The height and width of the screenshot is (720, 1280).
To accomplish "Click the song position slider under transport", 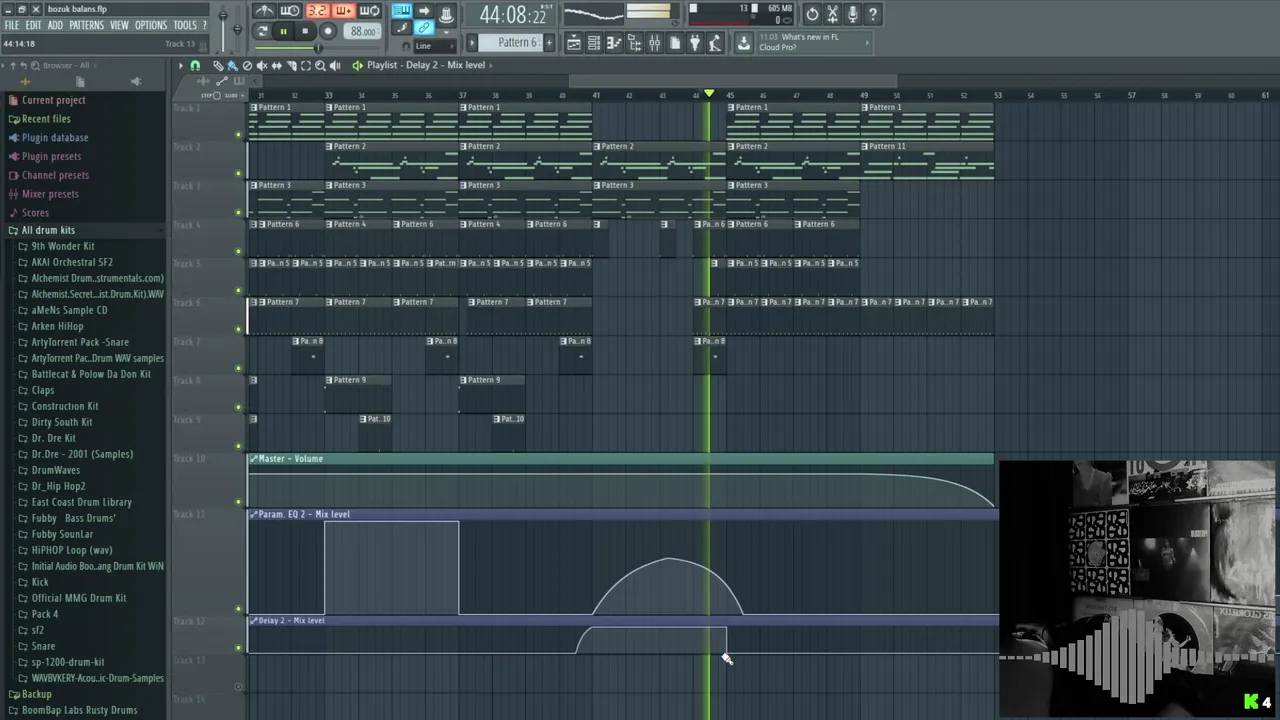I will tap(316, 48).
